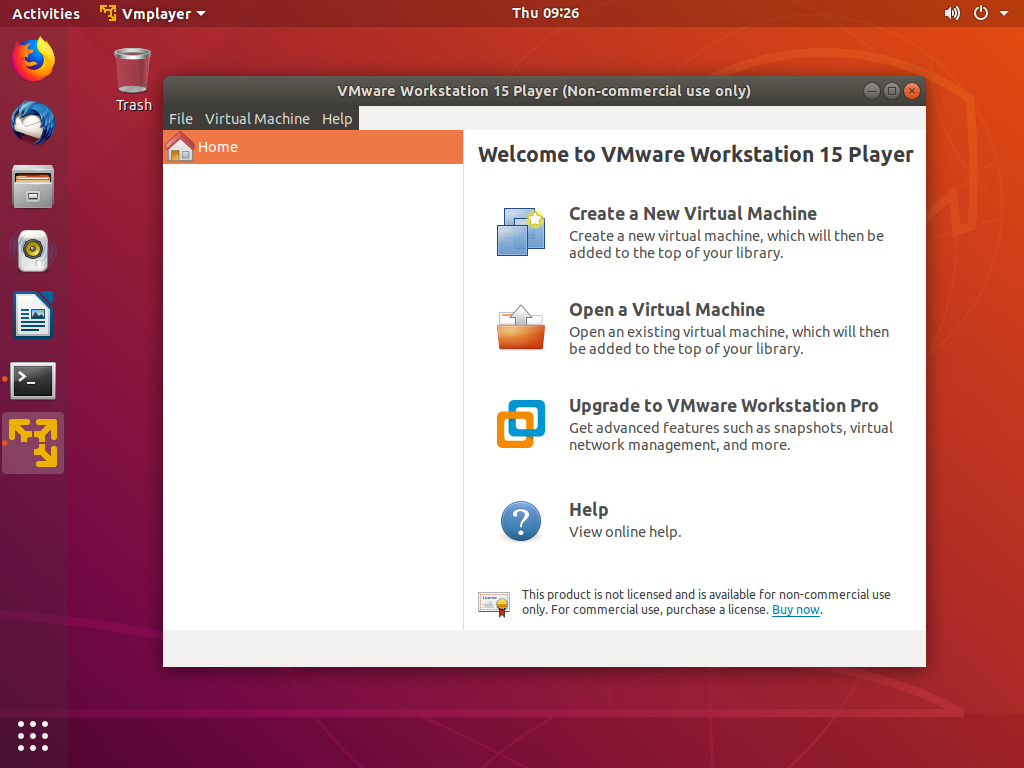Follow the Buy now link
Image resolution: width=1024 pixels, height=768 pixels.
[x=796, y=610]
